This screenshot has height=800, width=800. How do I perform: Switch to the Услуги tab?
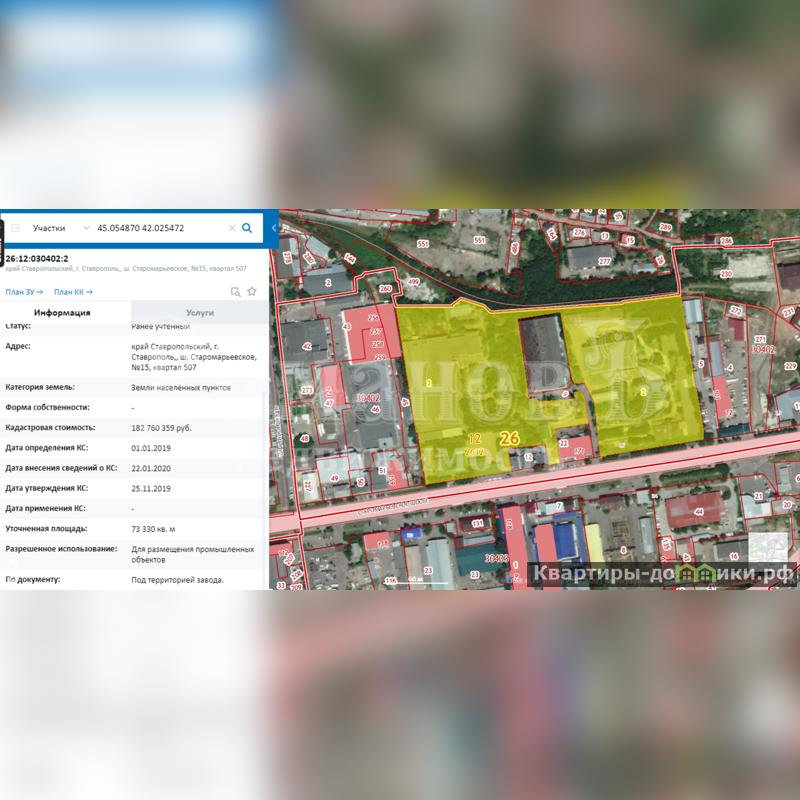pos(200,313)
